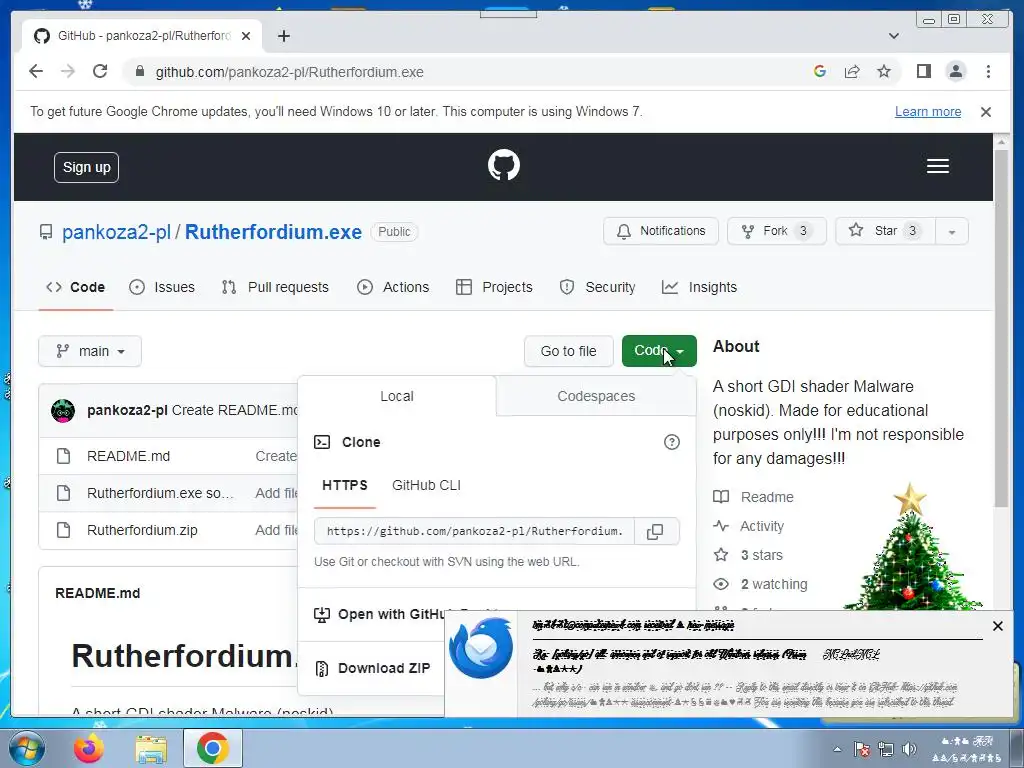
Task: Click the Sign up button
Action: pyautogui.click(x=86, y=167)
